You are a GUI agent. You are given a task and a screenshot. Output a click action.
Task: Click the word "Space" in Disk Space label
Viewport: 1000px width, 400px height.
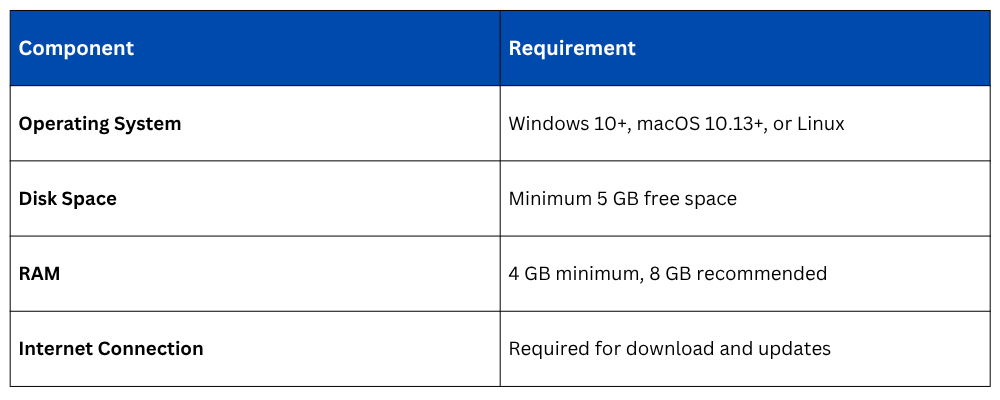tap(91, 199)
